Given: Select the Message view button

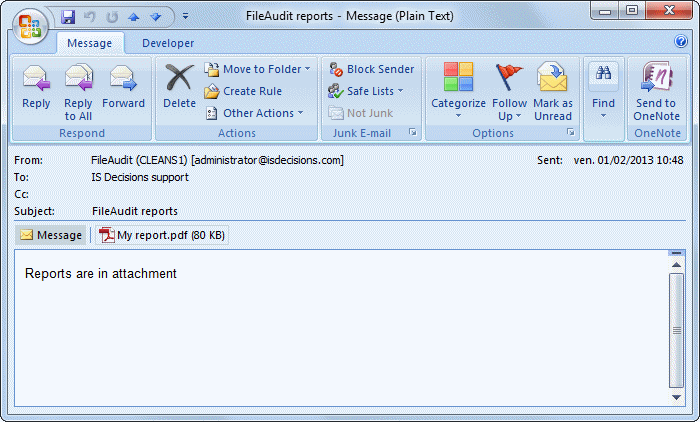Looking at the screenshot, I should (51, 235).
